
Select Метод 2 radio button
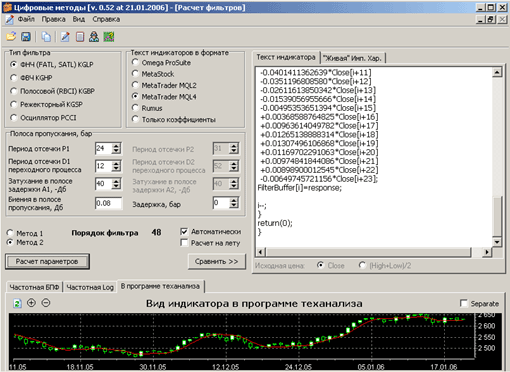click(25, 242)
